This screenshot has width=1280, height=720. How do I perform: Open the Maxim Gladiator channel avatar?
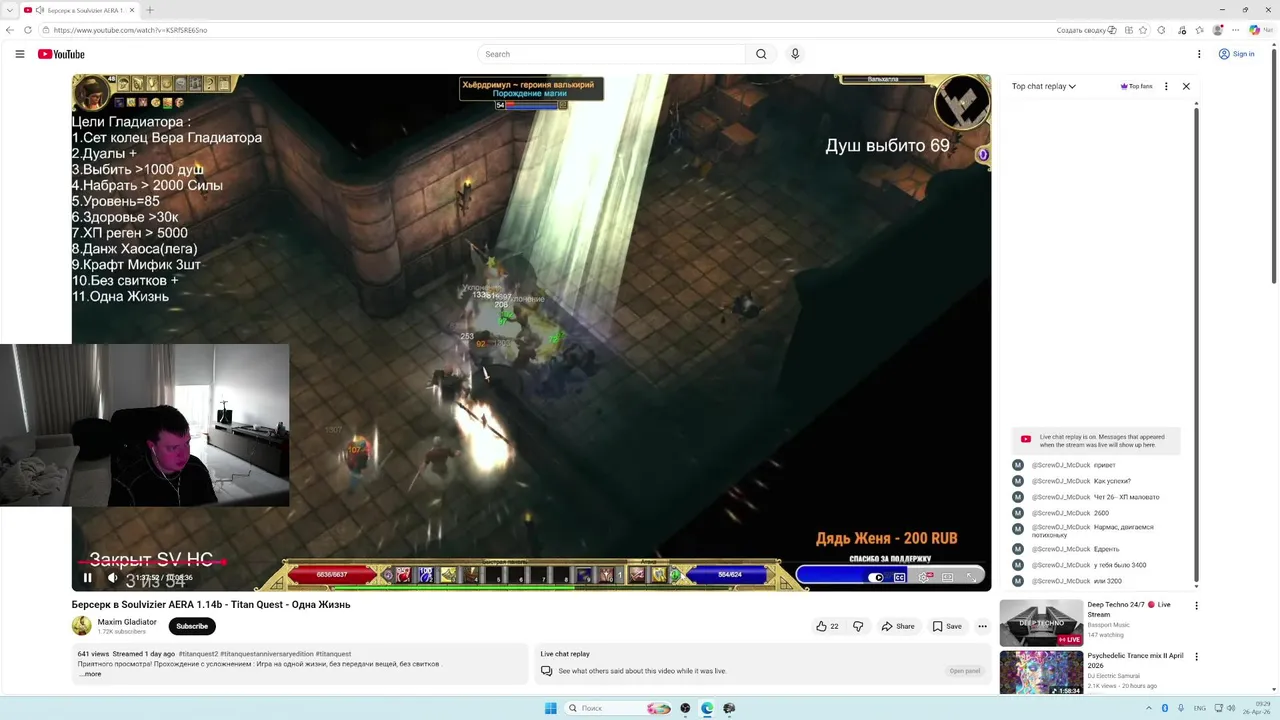[x=81, y=626]
